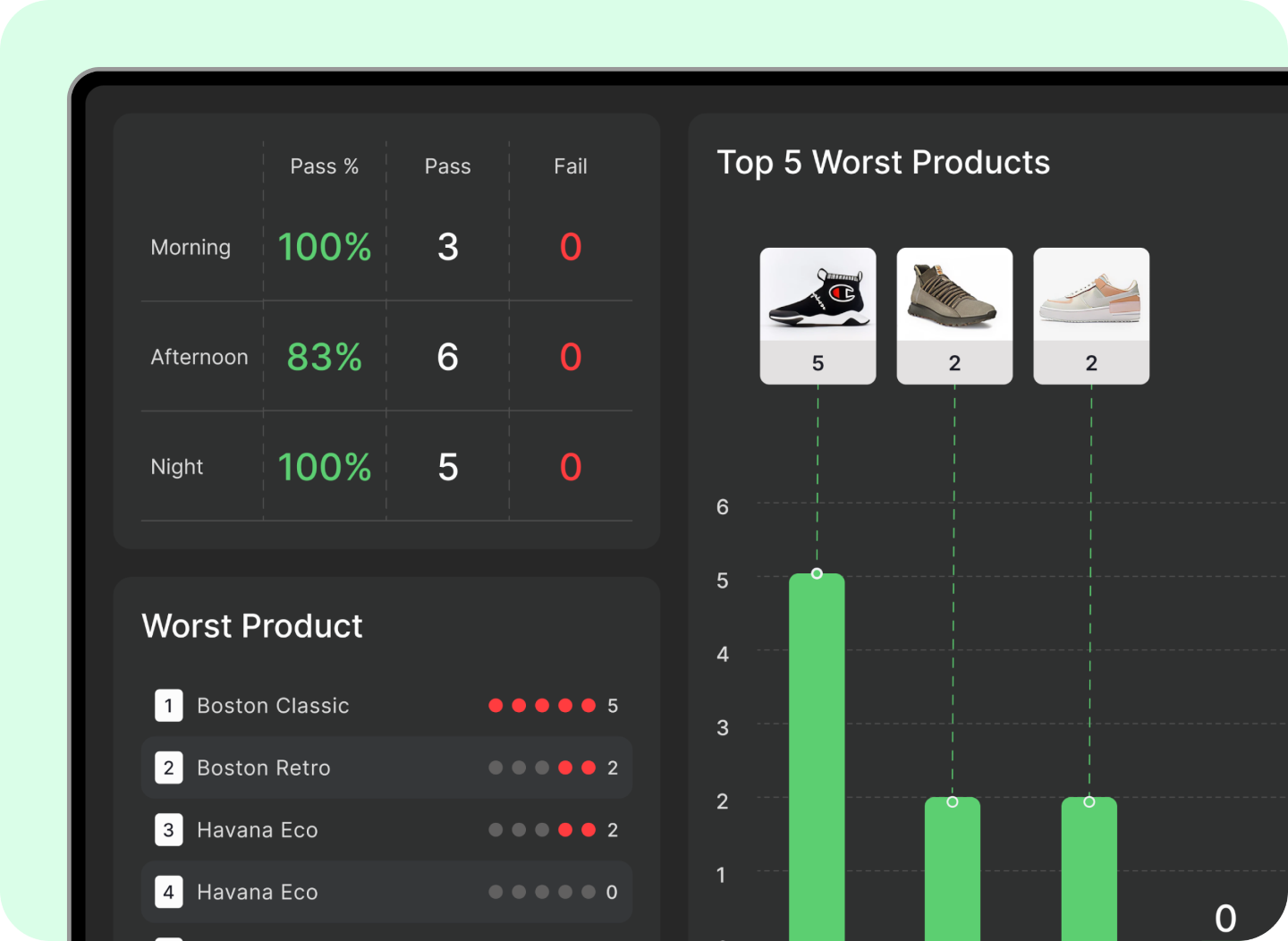Viewport: 1288px width, 941px height.
Task: Select the Boston Classic product name
Action: coord(273,706)
